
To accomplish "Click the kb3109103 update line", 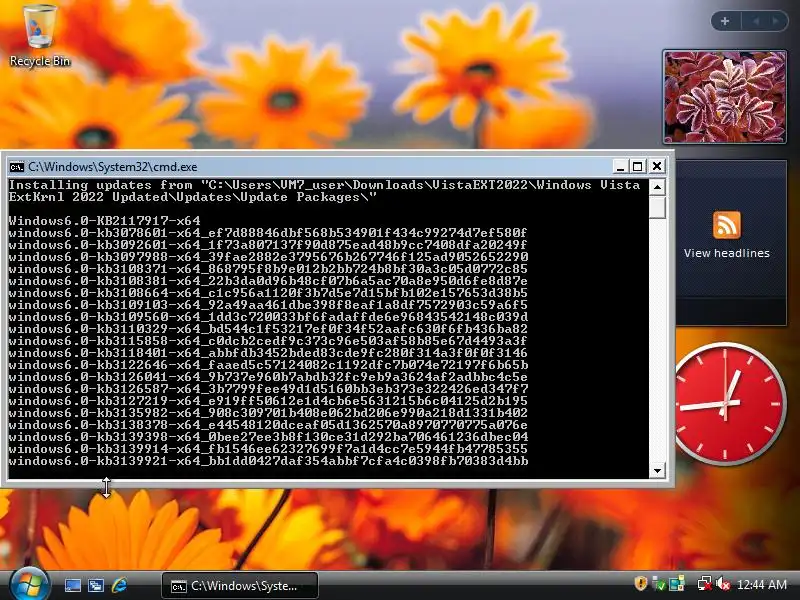I will click(268, 305).
